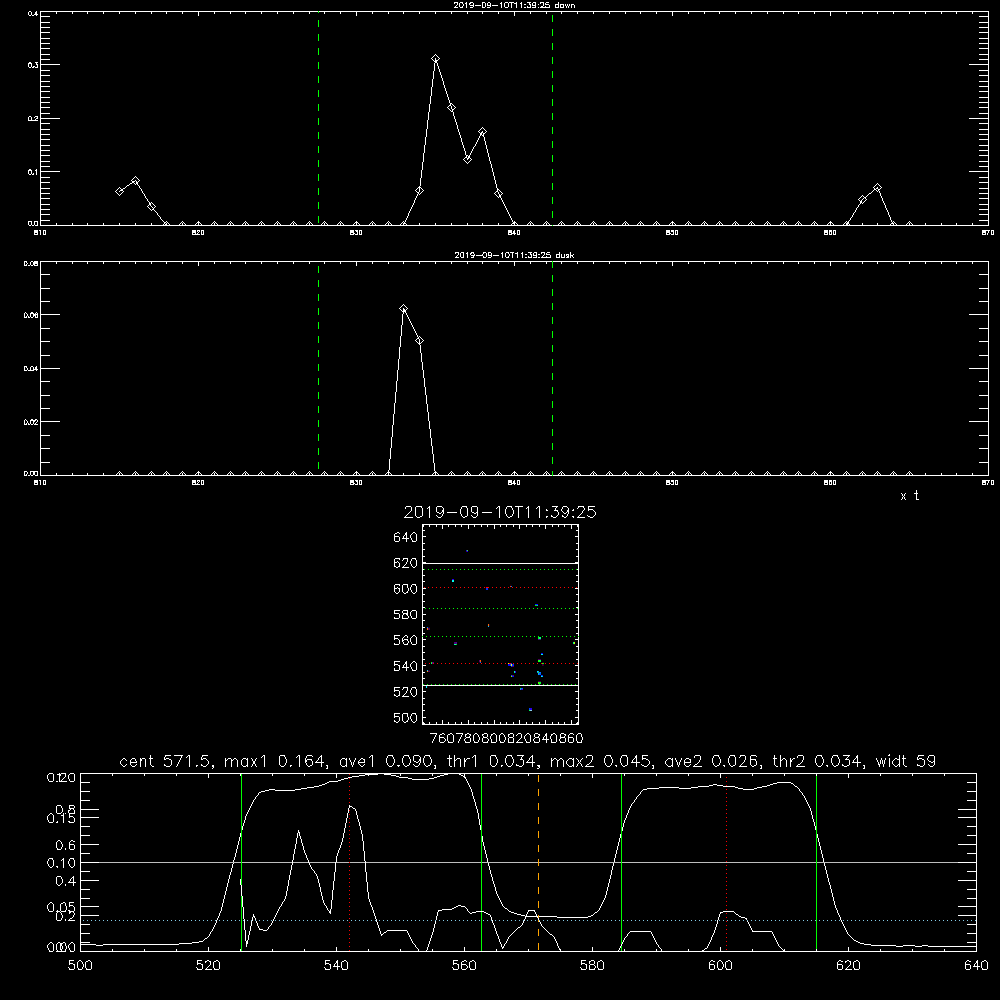The height and width of the screenshot is (1000, 1000).
Task: Click the red dotted vertical line near 542
Action: tap(349, 862)
